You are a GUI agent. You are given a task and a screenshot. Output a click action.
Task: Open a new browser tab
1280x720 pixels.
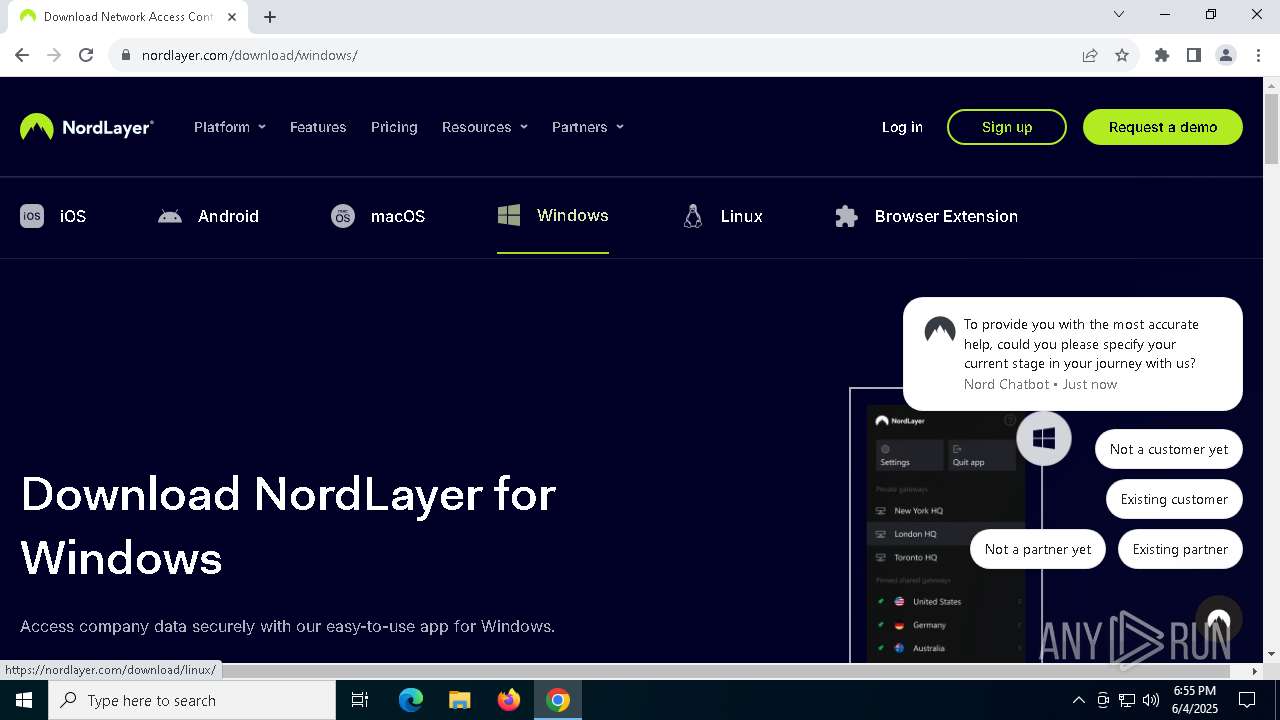click(270, 16)
